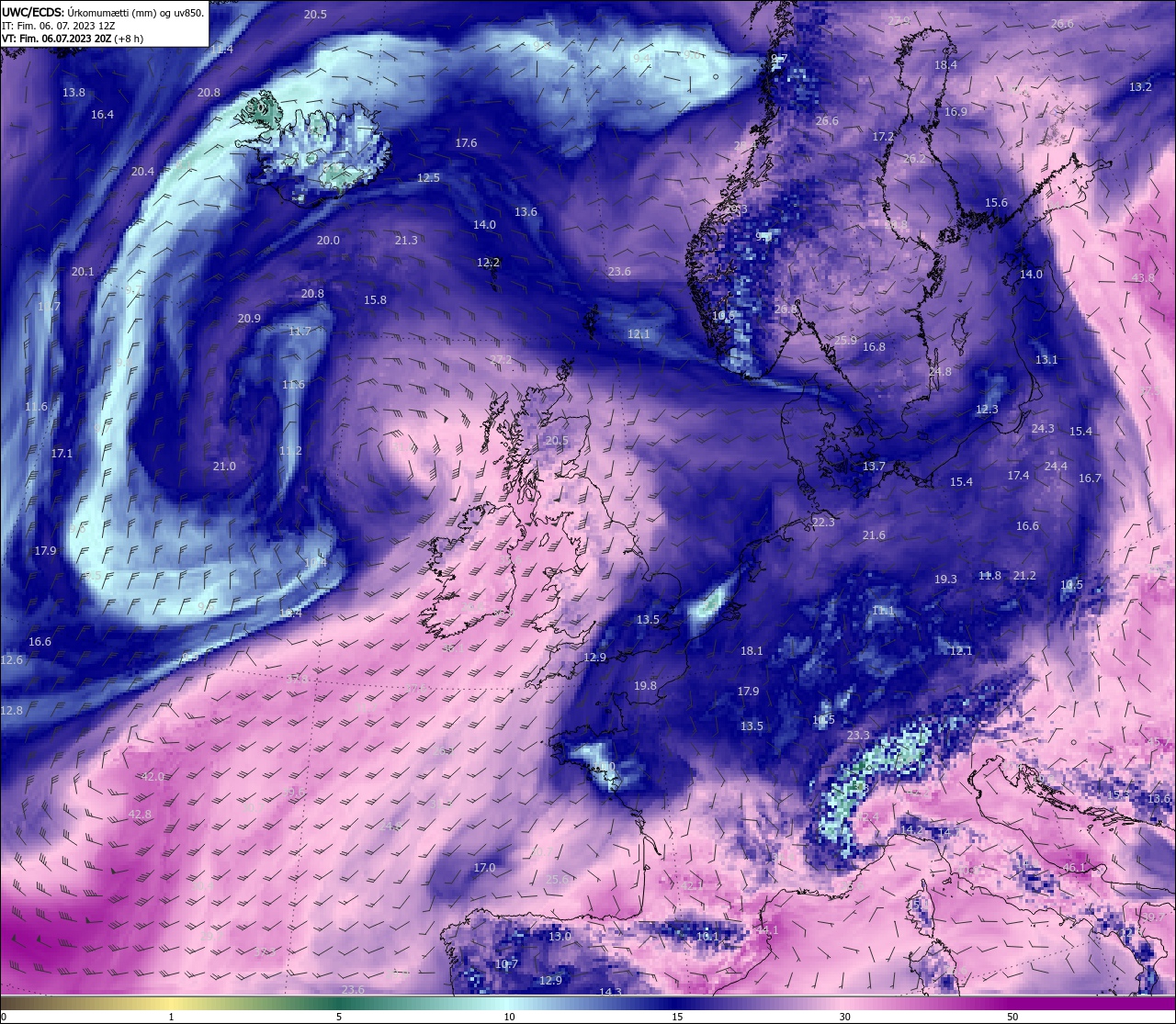Click the 20.4 map value

(x=142, y=172)
